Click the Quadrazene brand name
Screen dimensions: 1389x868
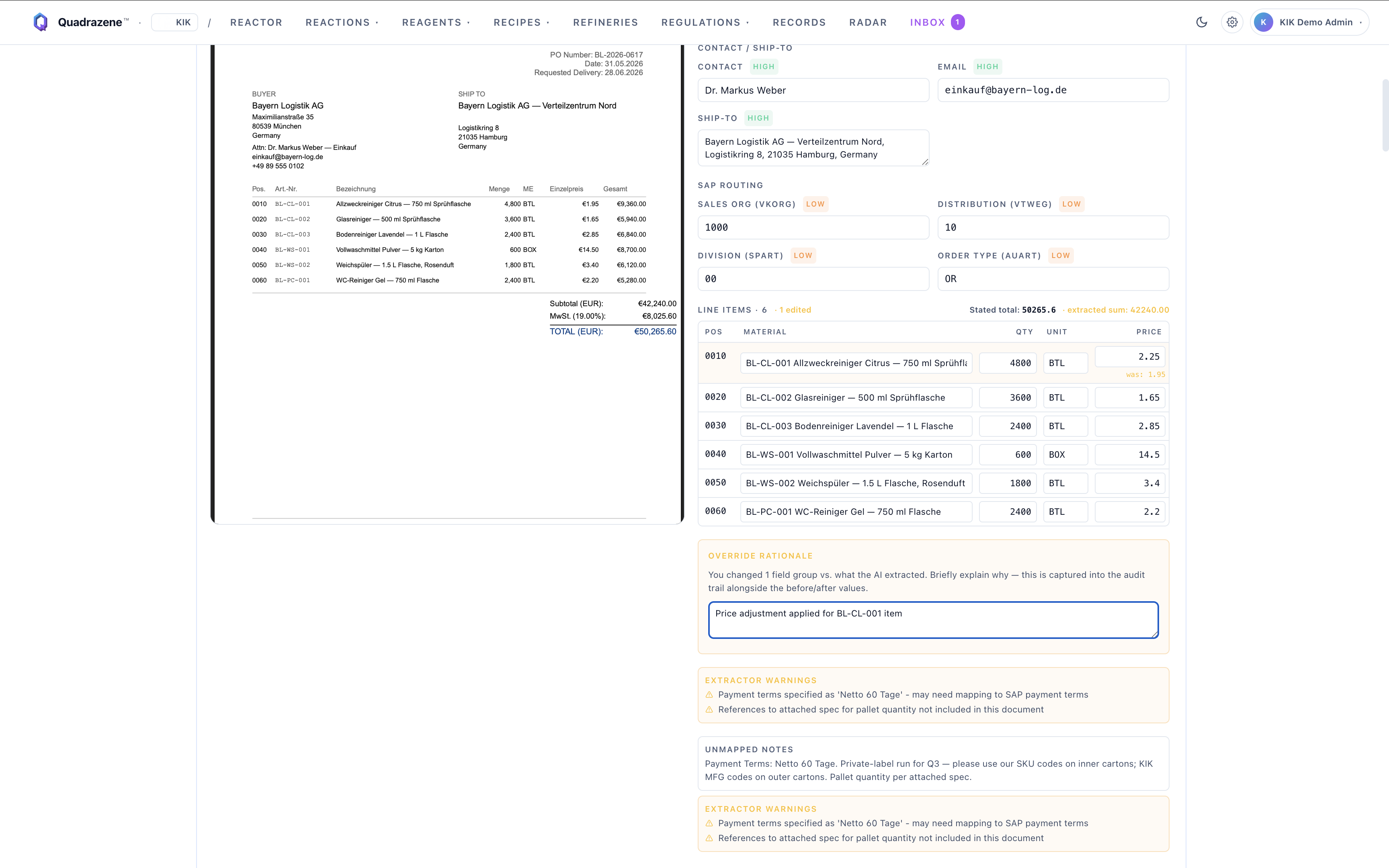(90, 23)
